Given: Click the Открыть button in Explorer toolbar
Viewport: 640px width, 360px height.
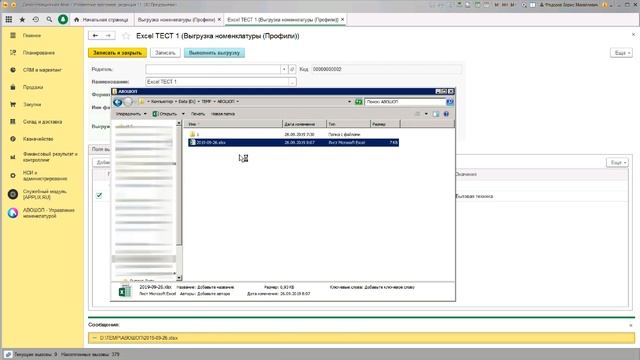Looking at the screenshot, I should [165, 114].
